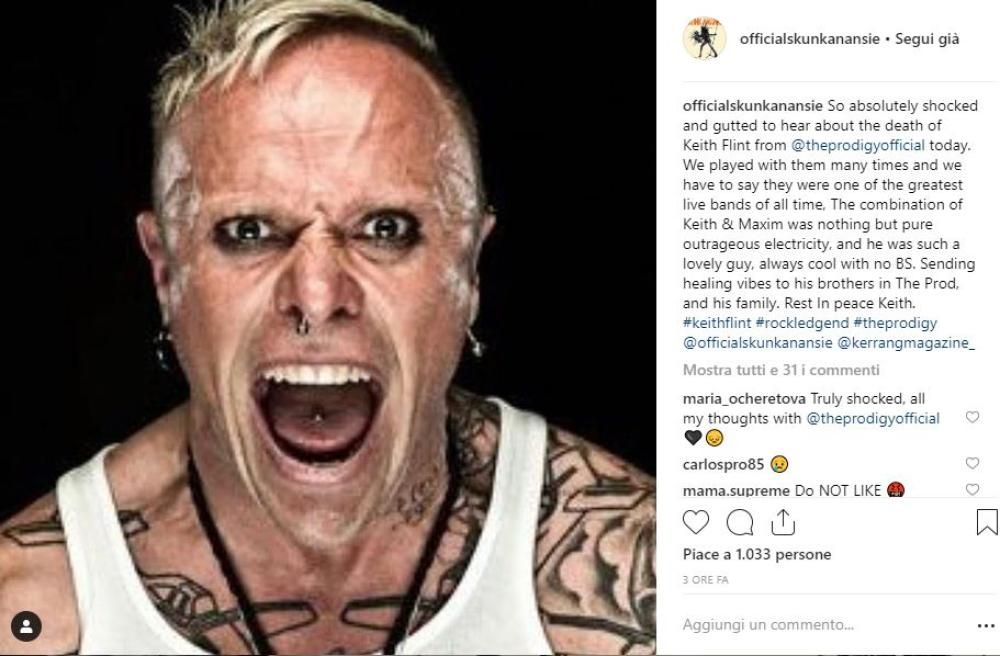Share the post using the share icon
Image resolution: width=1000 pixels, height=656 pixels.
[x=783, y=522]
